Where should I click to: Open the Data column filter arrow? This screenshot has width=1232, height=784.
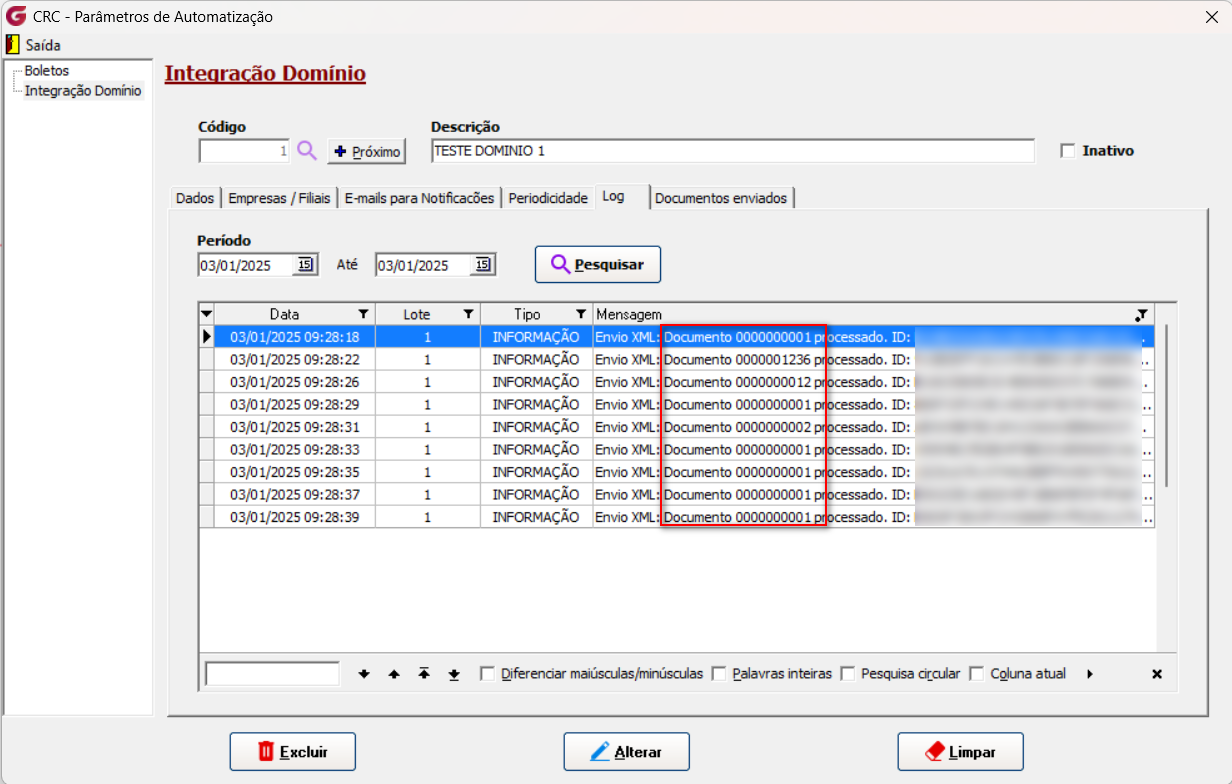[x=364, y=314]
